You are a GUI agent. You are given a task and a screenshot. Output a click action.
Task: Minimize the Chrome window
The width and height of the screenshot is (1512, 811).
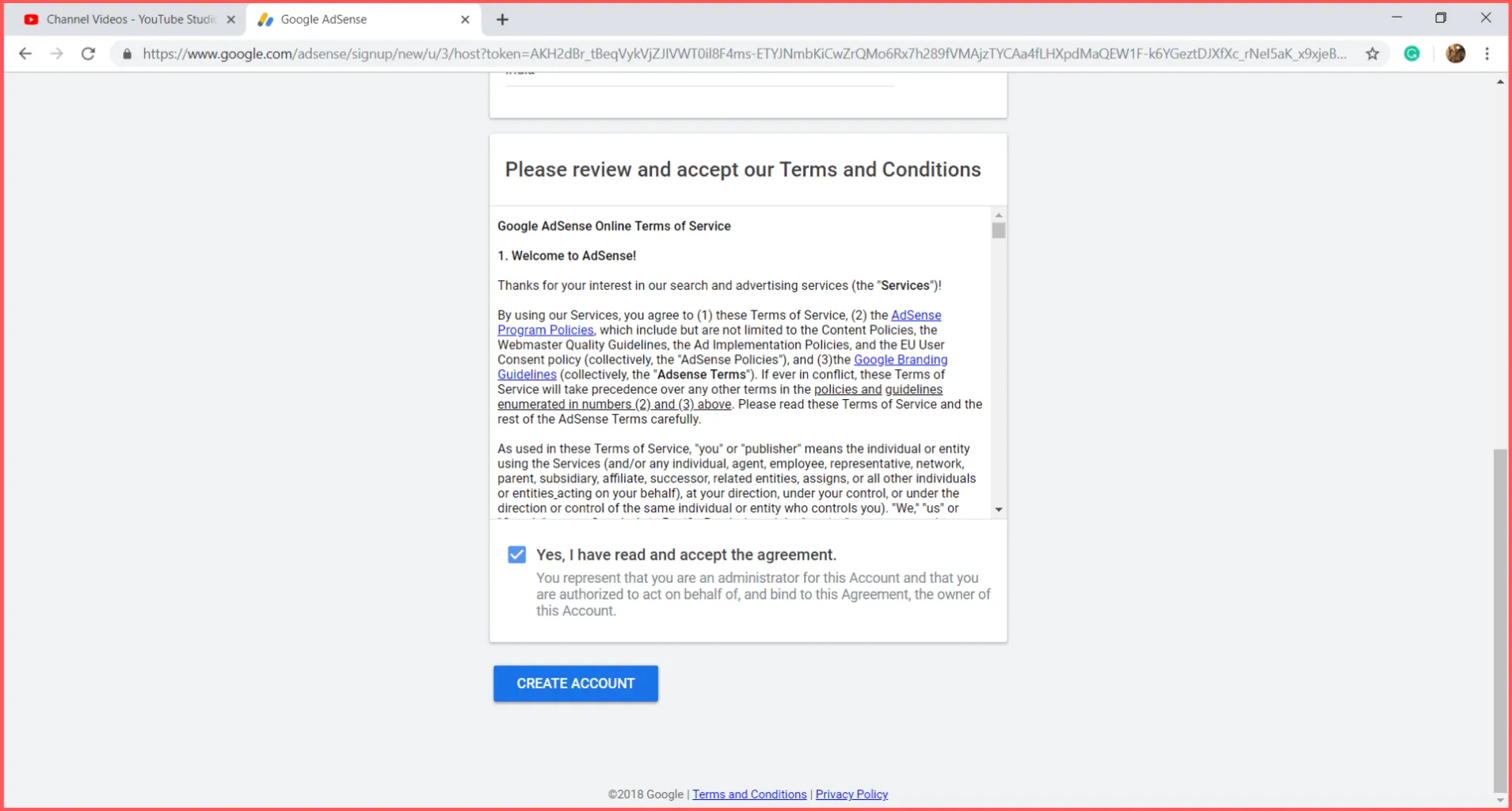(1397, 17)
